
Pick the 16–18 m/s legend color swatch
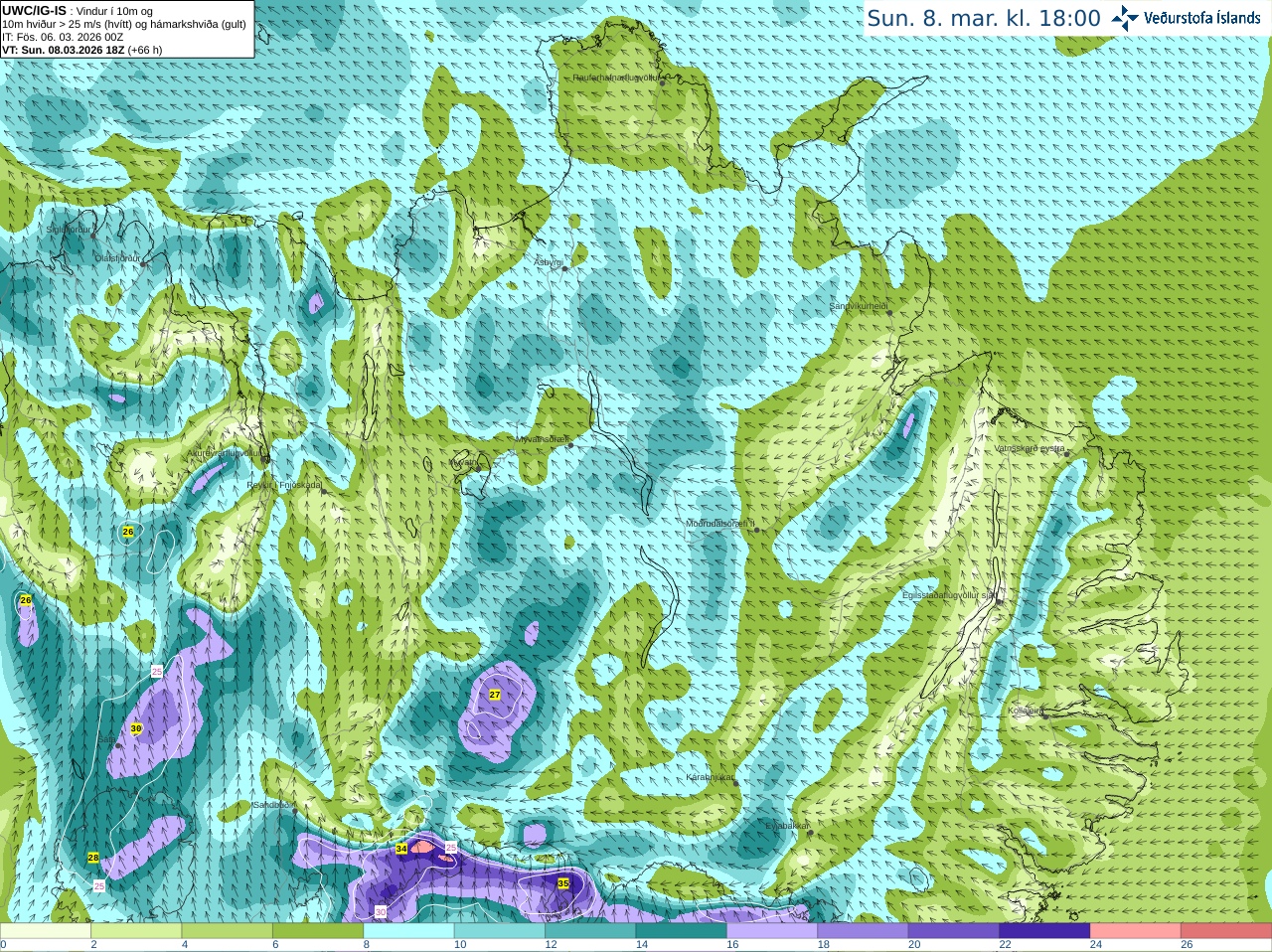click(x=772, y=931)
